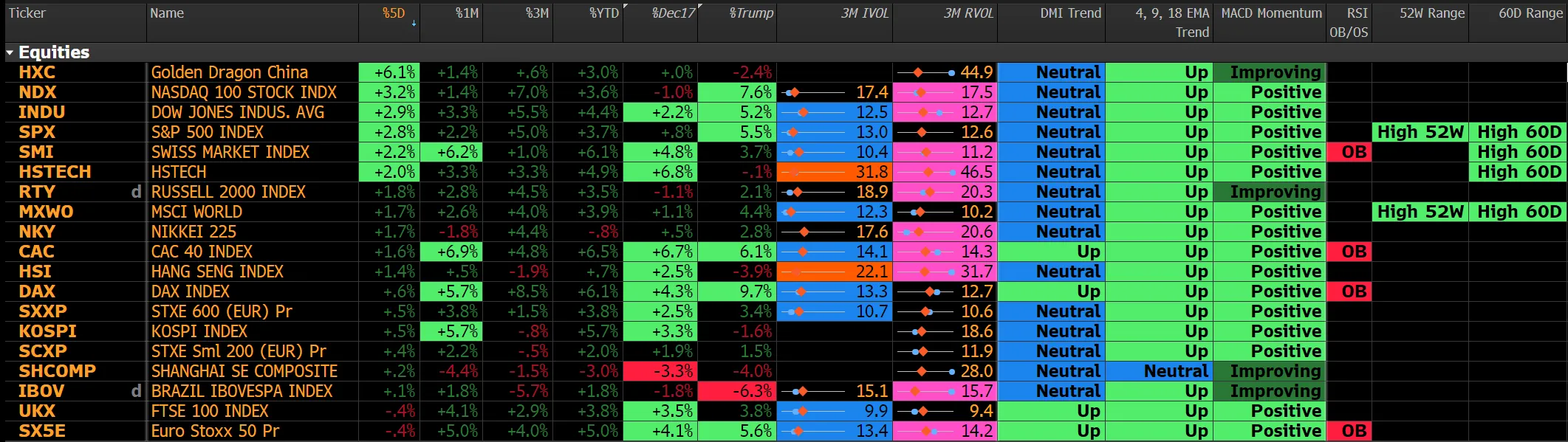This screenshot has width=1568, height=442.
Task: Click the OB indicator for SMI
Action: (1349, 152)
